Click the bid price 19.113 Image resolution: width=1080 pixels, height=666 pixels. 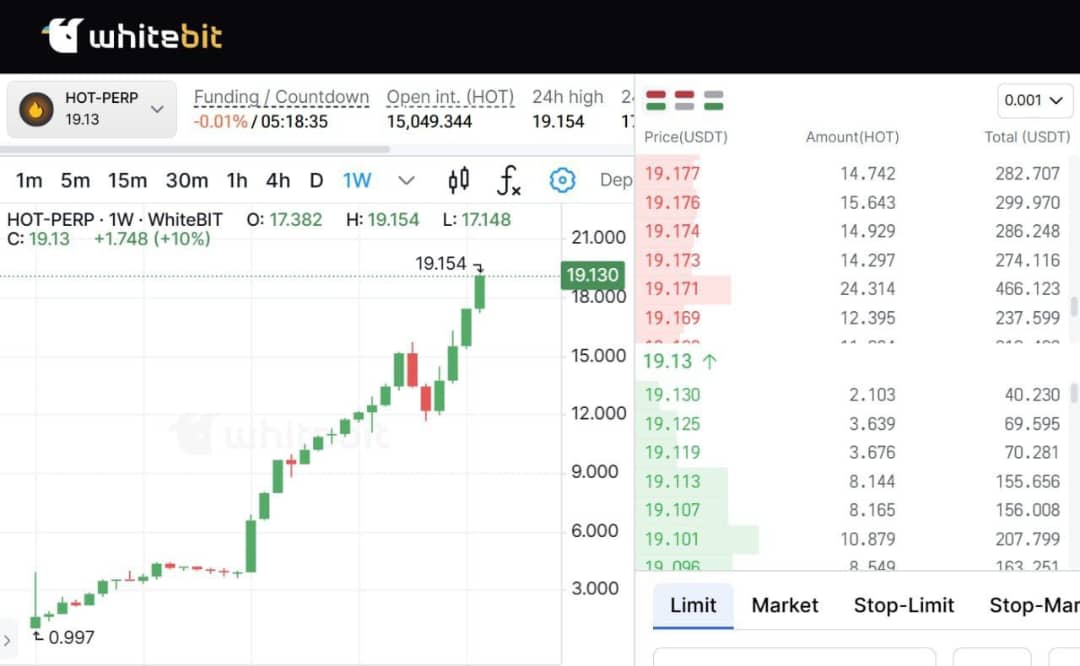(672, 481)
